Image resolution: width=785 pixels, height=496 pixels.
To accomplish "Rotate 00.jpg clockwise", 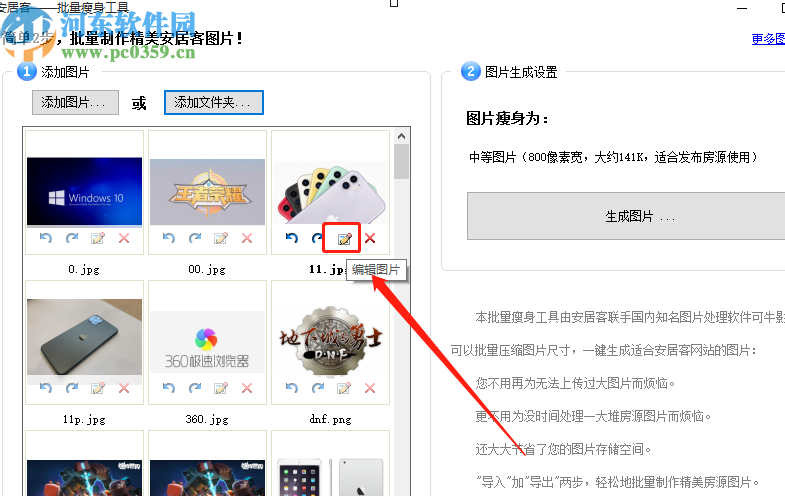I will [x=195, y=238].
